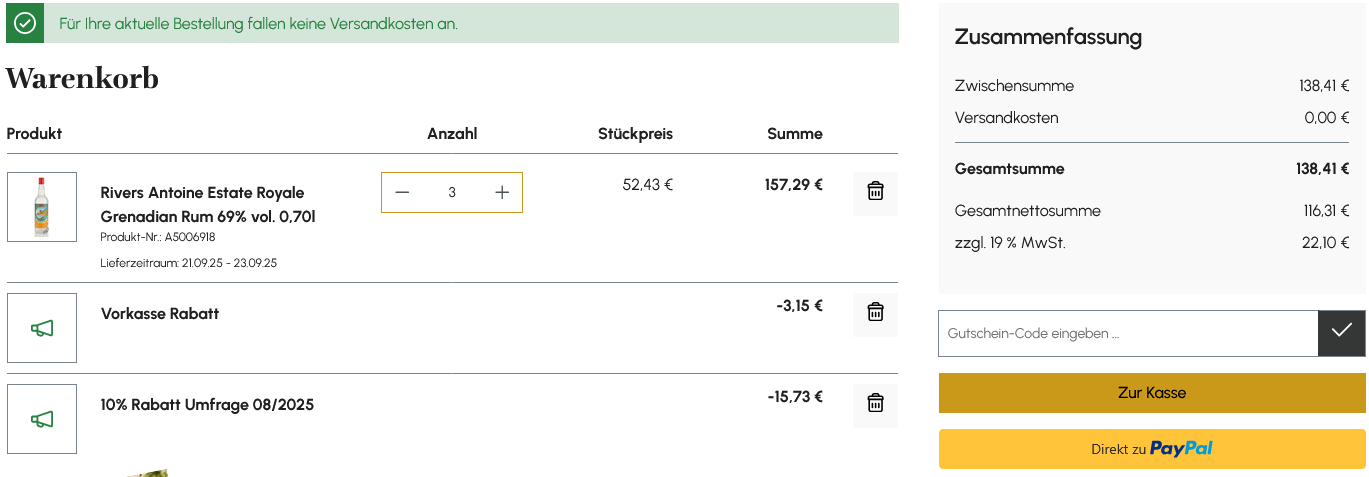Submit voucher code with checkmark button
This screenshot has height=477, width=1369.
1341,333
